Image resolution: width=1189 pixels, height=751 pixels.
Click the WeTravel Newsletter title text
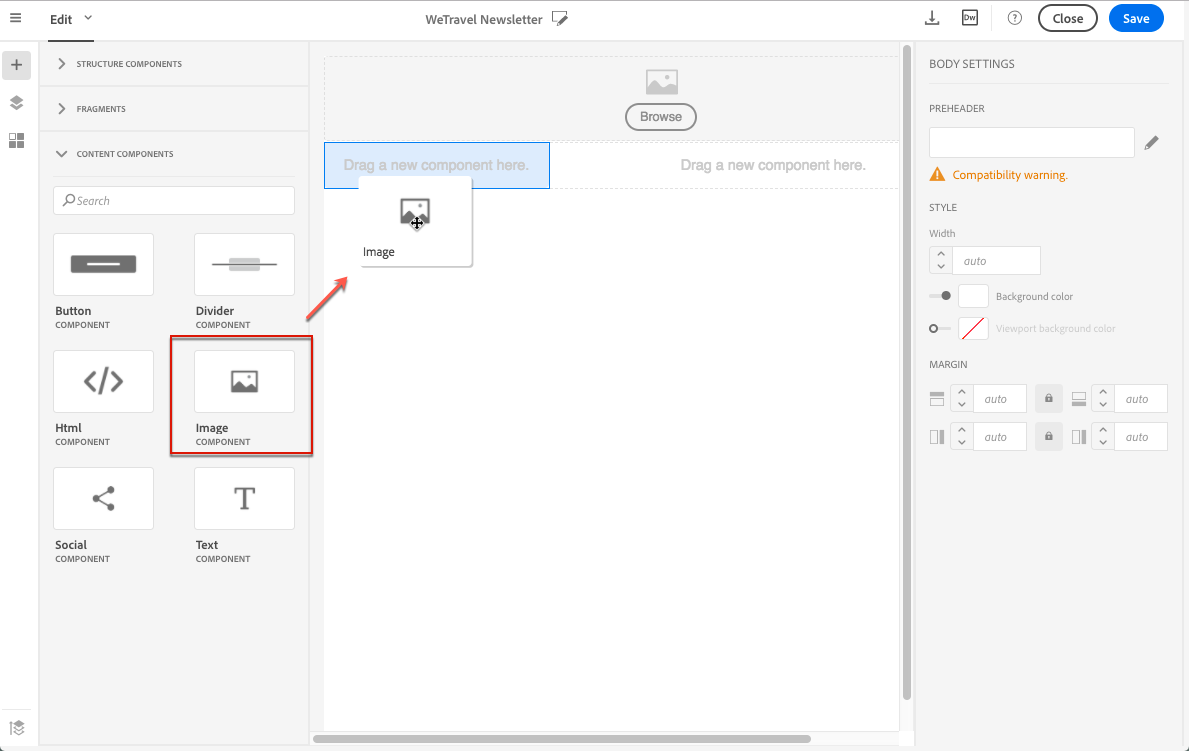(x=484, y=20)
